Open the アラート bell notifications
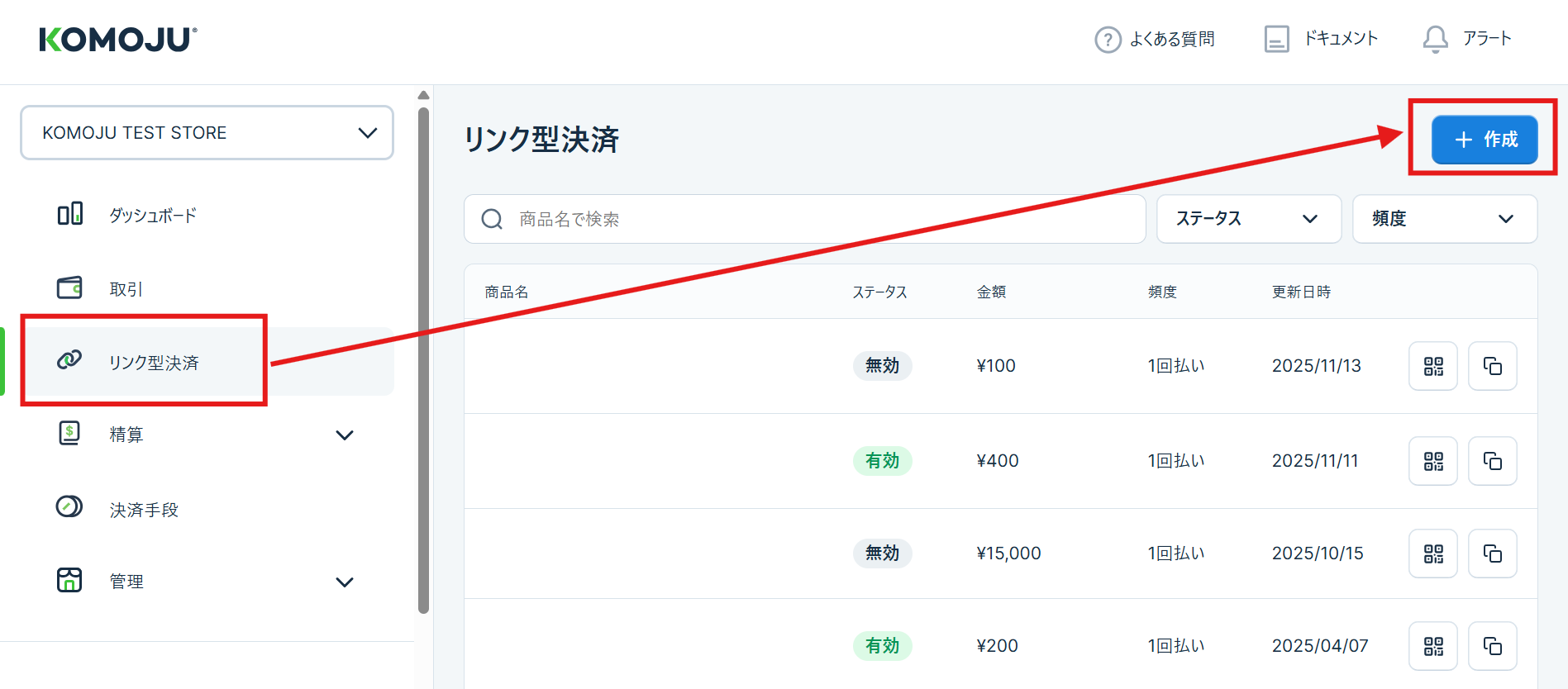Screen dimensions: 1568x689 point(1435,39)
